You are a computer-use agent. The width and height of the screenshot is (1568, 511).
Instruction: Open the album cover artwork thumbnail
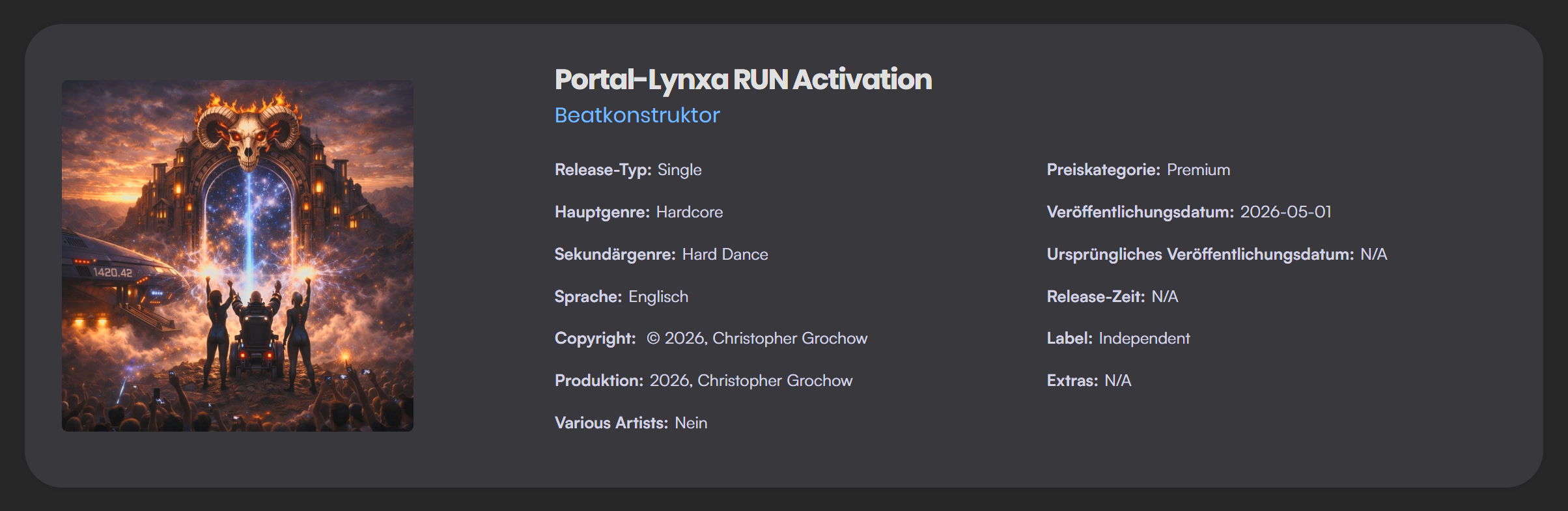click(x=238, y=256)
